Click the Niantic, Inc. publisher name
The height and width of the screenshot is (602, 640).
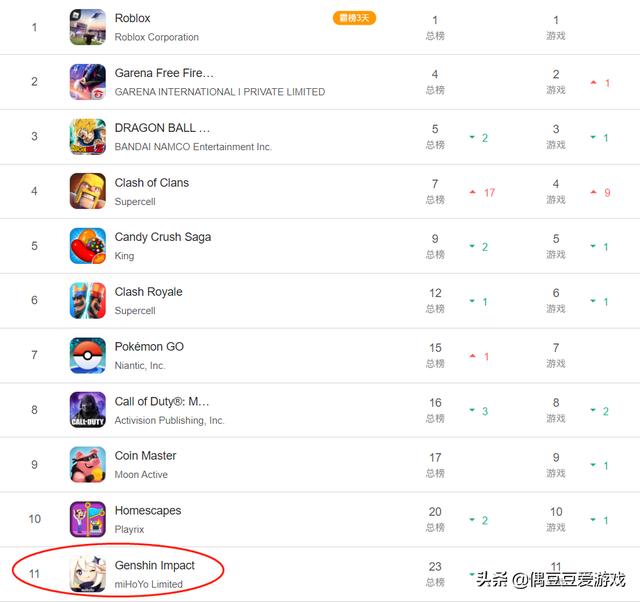[140, 366]
